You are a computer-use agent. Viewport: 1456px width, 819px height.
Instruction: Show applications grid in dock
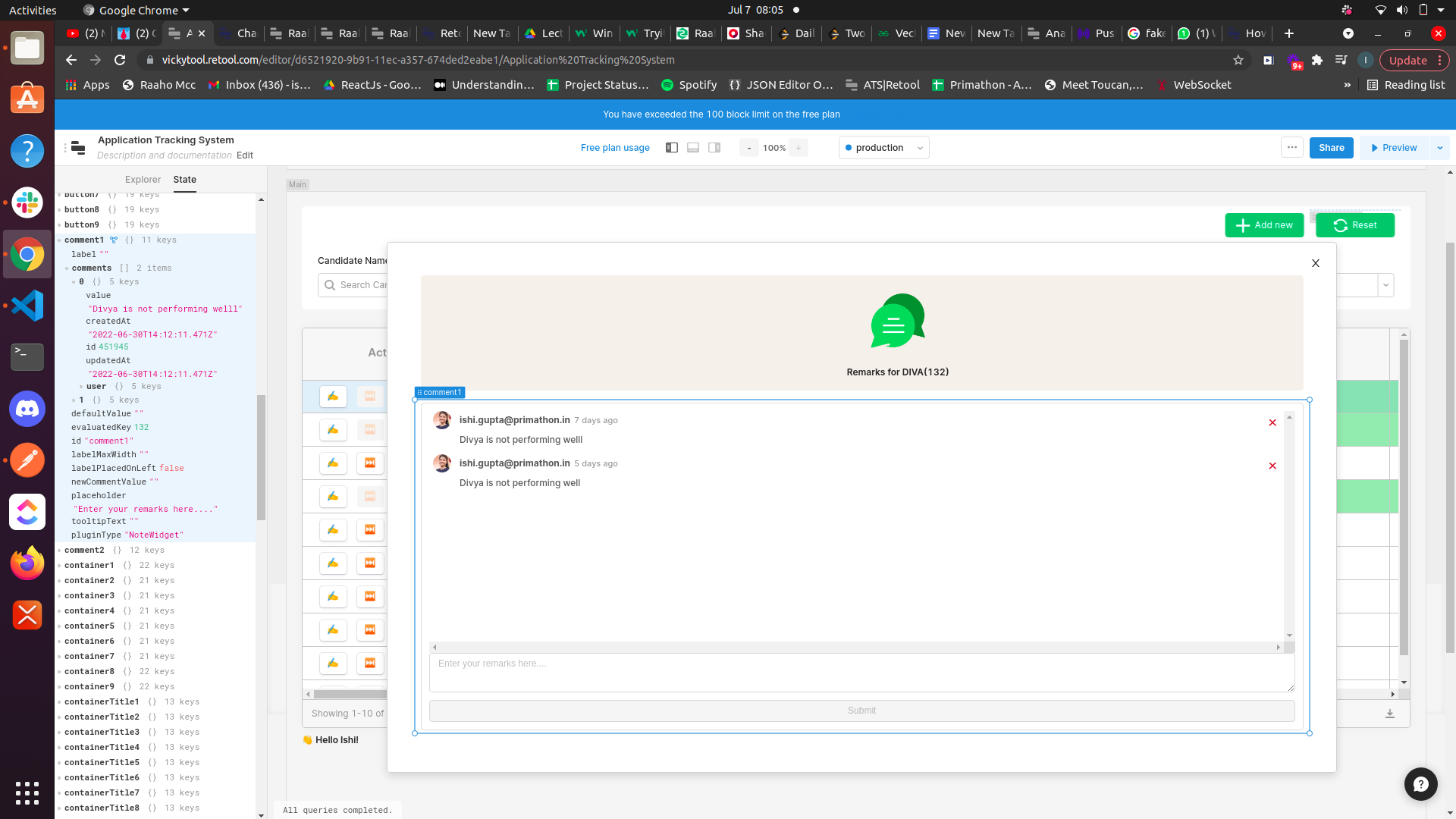[x=27, y=793]
